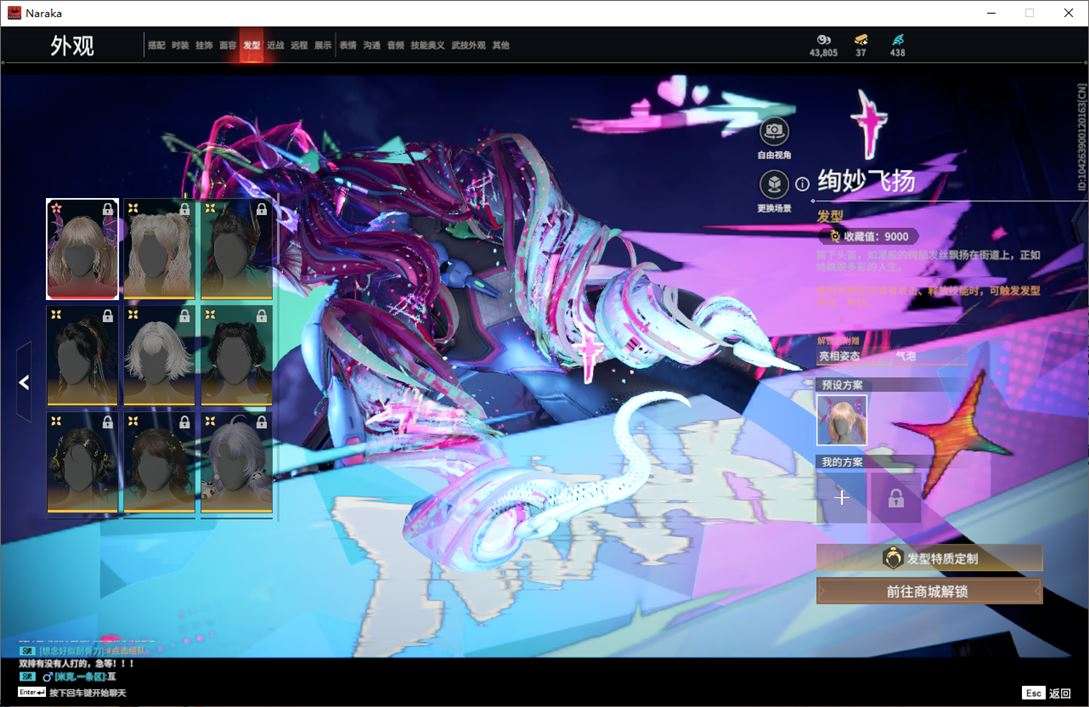Open the 面容 tab
Viewport: 1089px width, 707px height.
tap(228, 45)
